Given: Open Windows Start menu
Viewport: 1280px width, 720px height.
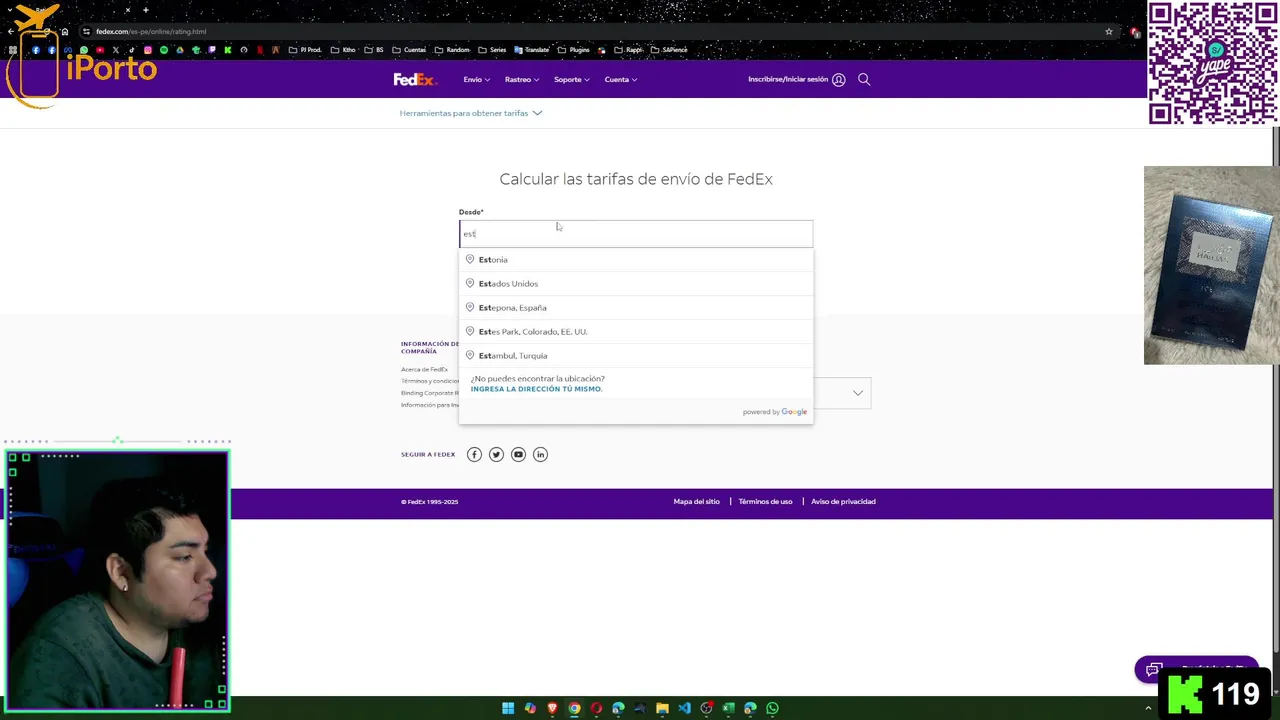Looking at the screenshot, I should (x=508, y=708).
